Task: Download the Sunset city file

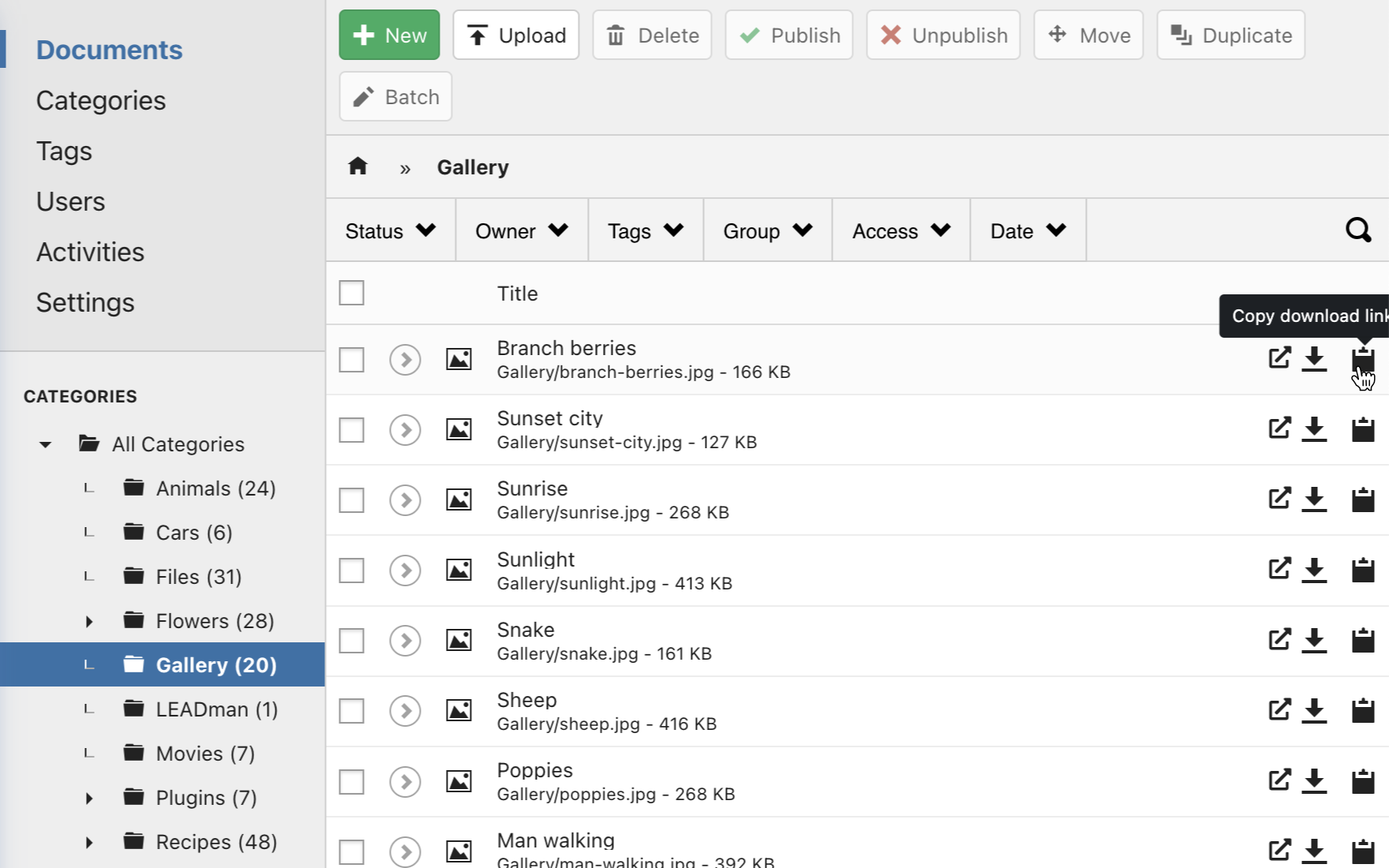Action: (x=1313, y=429)
